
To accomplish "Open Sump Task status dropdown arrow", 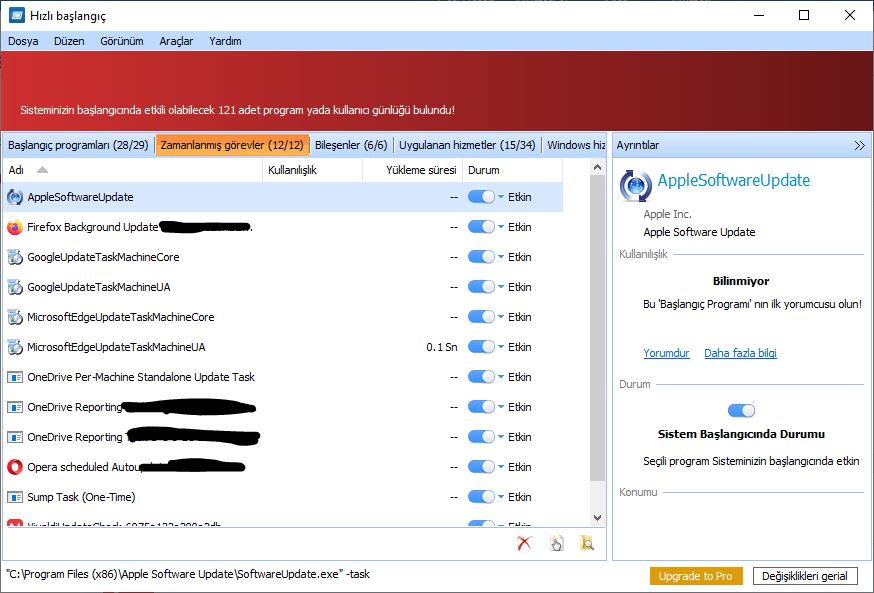I will (x=501, y=497).
